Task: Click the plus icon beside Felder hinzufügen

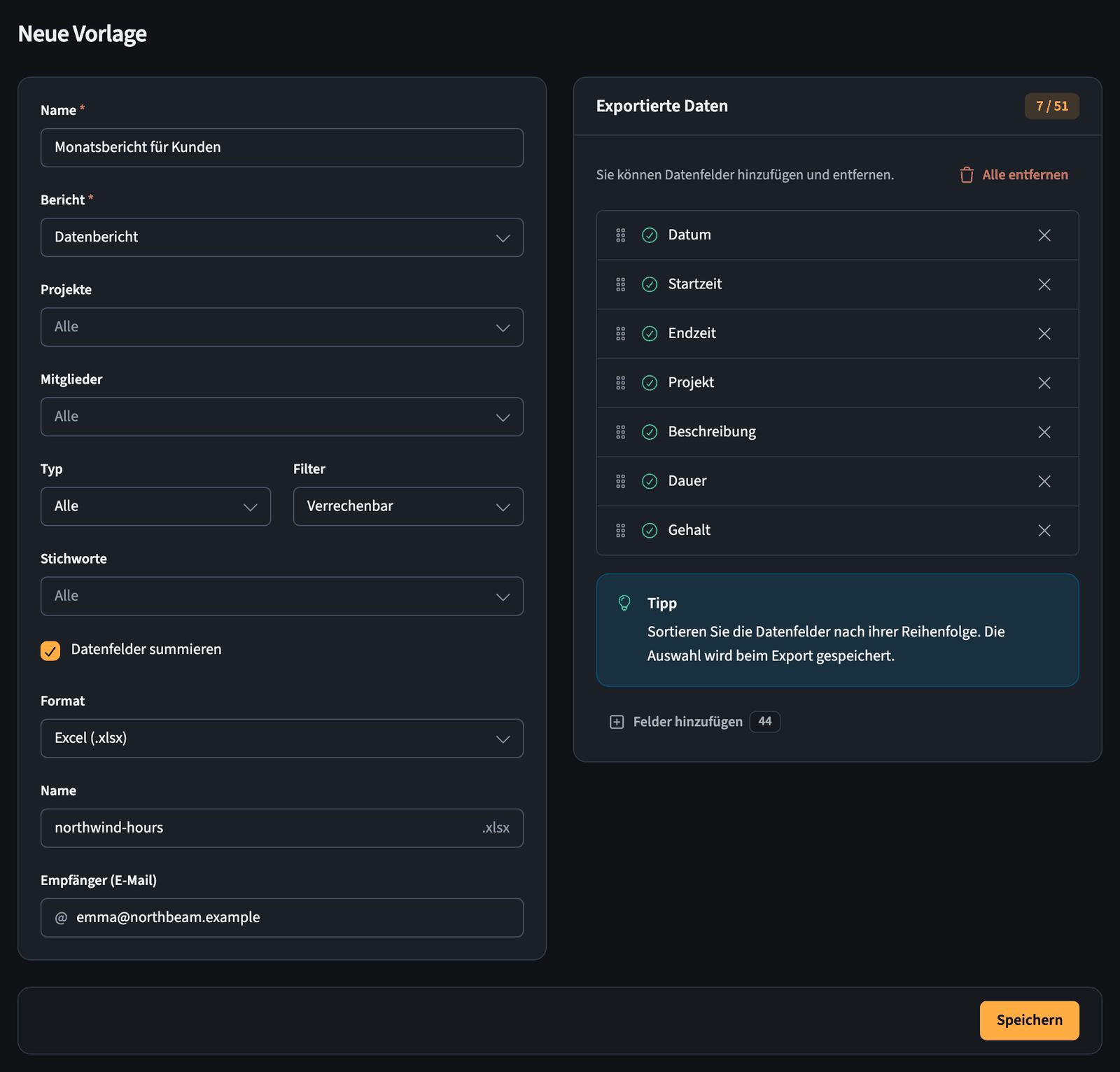Action: (616, 722)
